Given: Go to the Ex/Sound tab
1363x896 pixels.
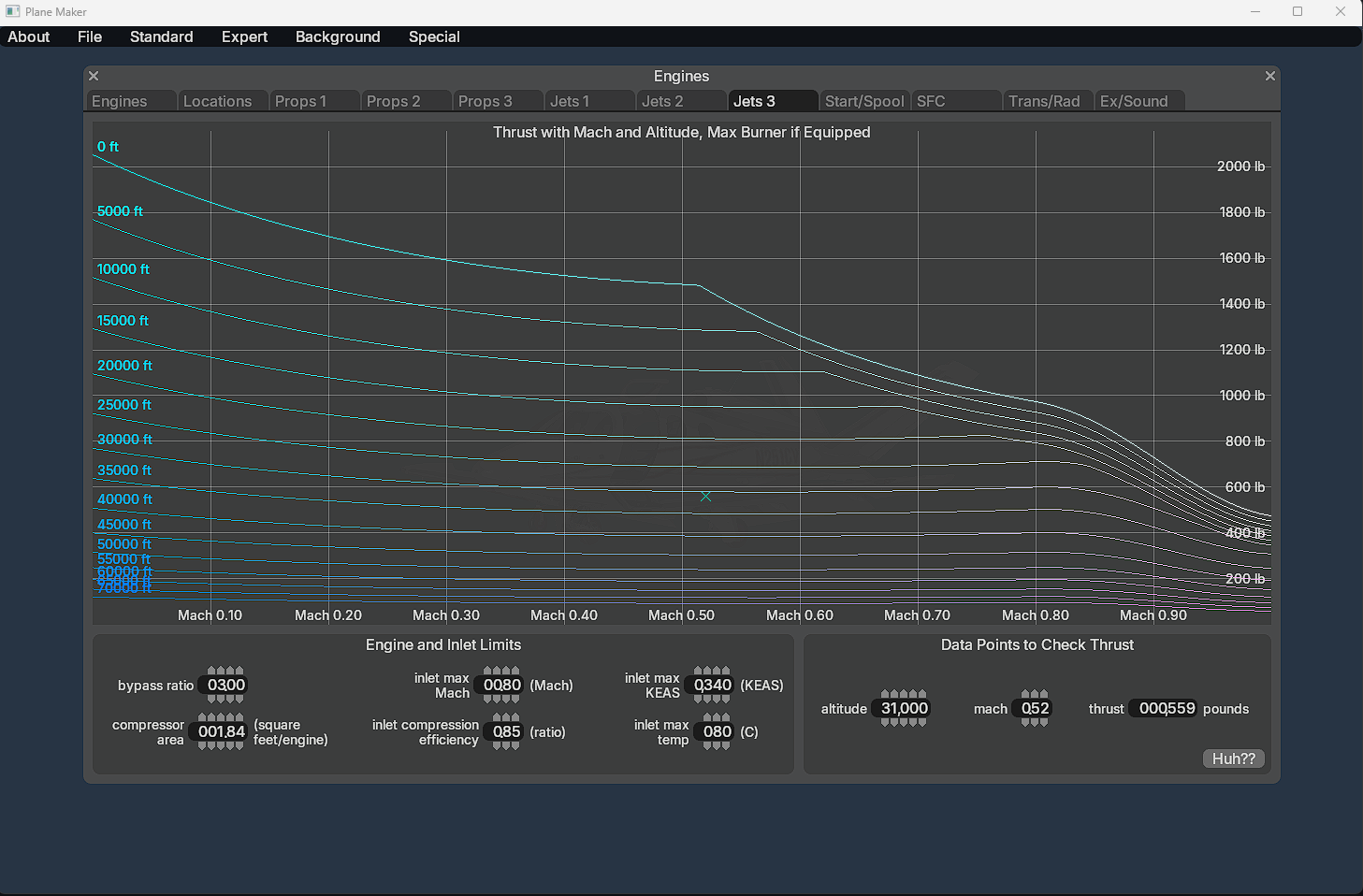Looking at the screenshot, I should click(x=1134, y=101).
